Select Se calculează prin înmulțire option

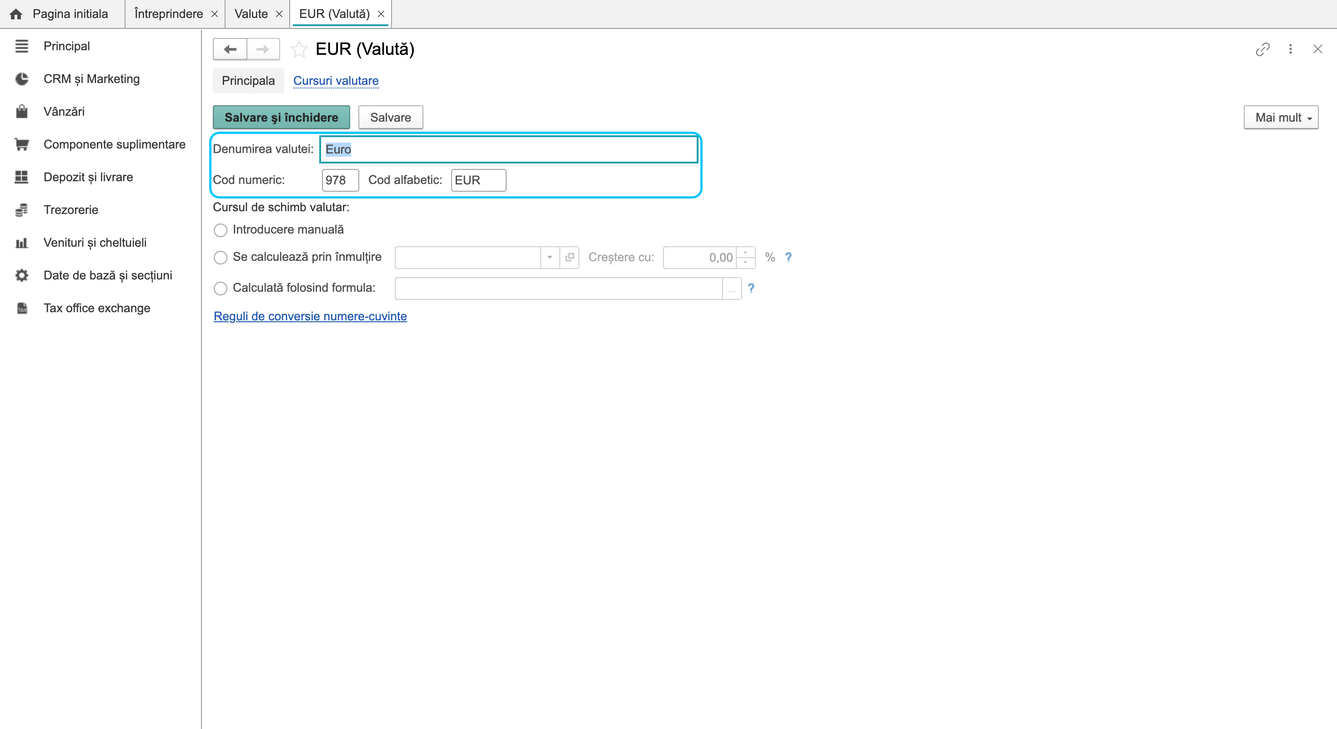[220, 258]
